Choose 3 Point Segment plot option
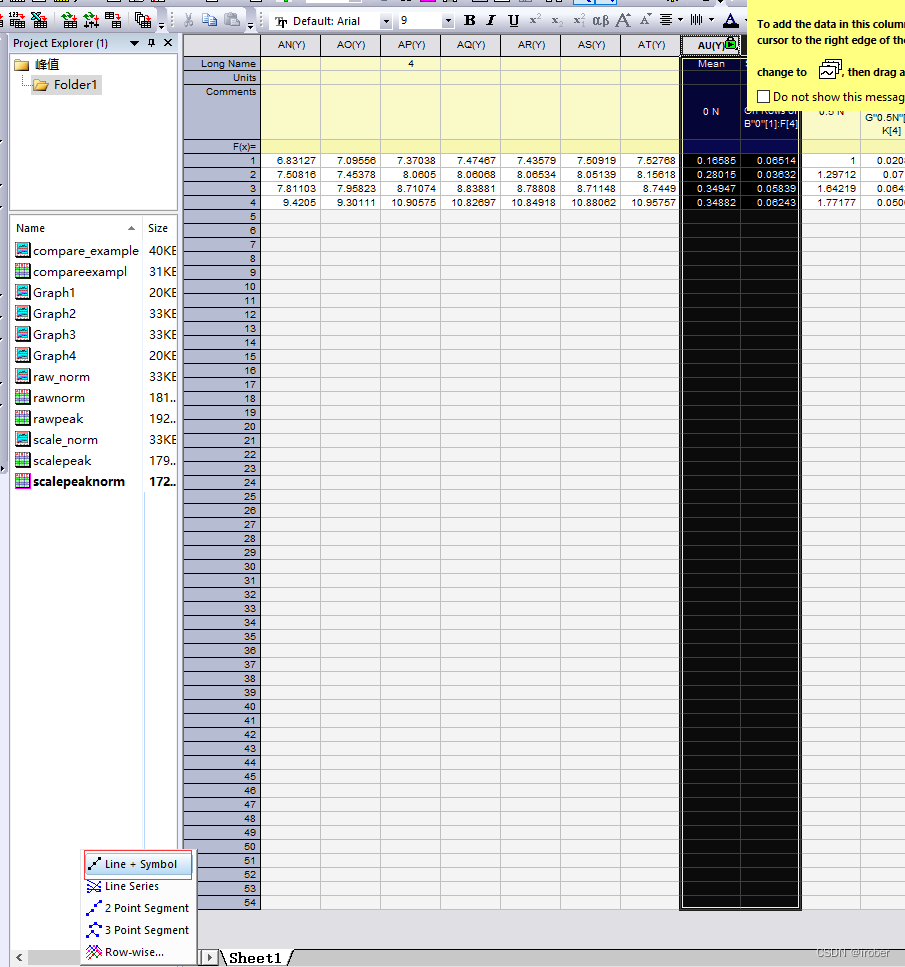This screenshot has width=905, height=967. coord(138,930)
